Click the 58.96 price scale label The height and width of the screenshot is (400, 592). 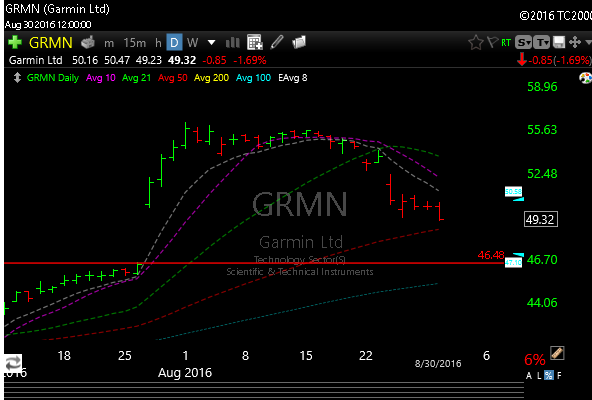(x=542, y=87)
